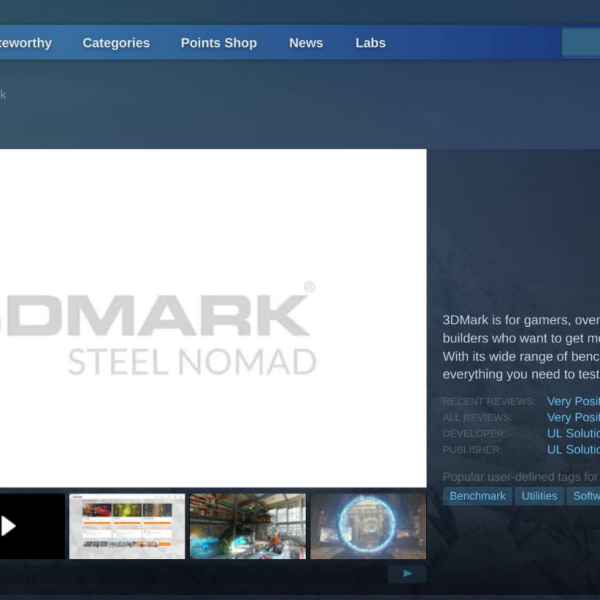Open the All Reviews Very Positive link
The width and height of the screenshot is (600, 600).
[x=573, y=417]
